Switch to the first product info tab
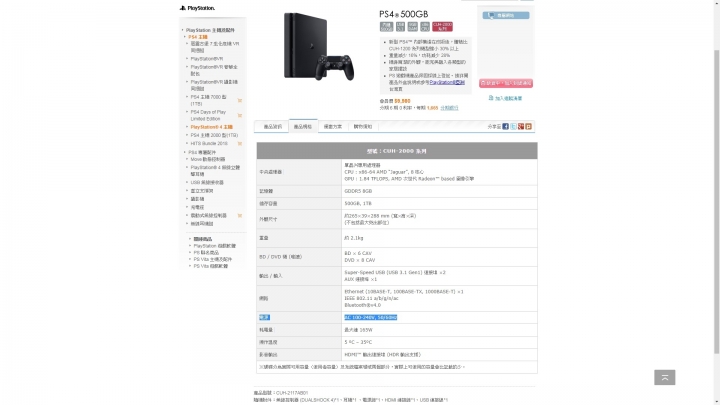The height and width of the screenshot is (405, 720). click(x=272, y=126)
